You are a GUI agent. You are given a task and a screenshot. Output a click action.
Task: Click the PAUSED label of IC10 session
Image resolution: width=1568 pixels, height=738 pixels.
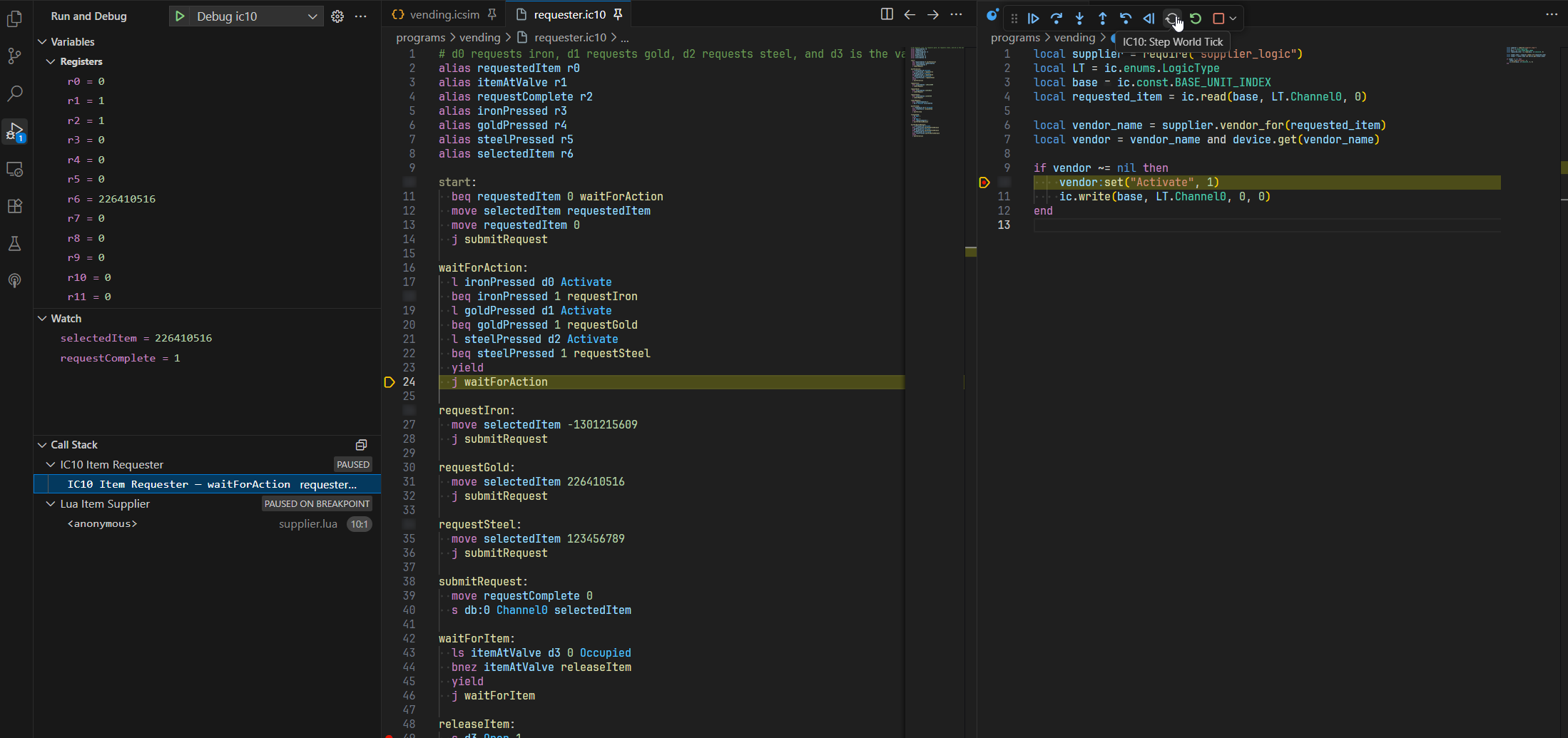click(353, 465)
